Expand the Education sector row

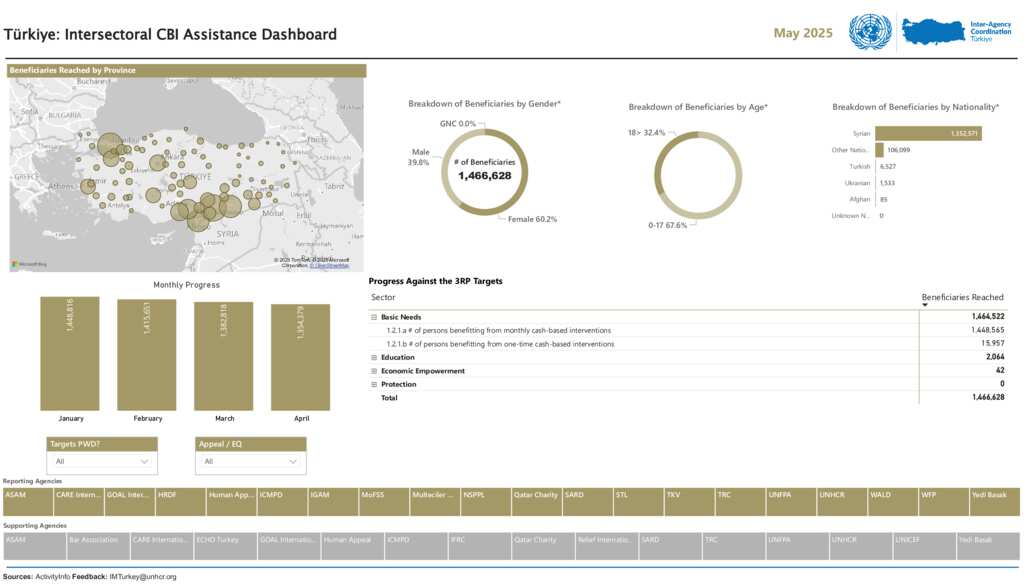click(374, 357)
